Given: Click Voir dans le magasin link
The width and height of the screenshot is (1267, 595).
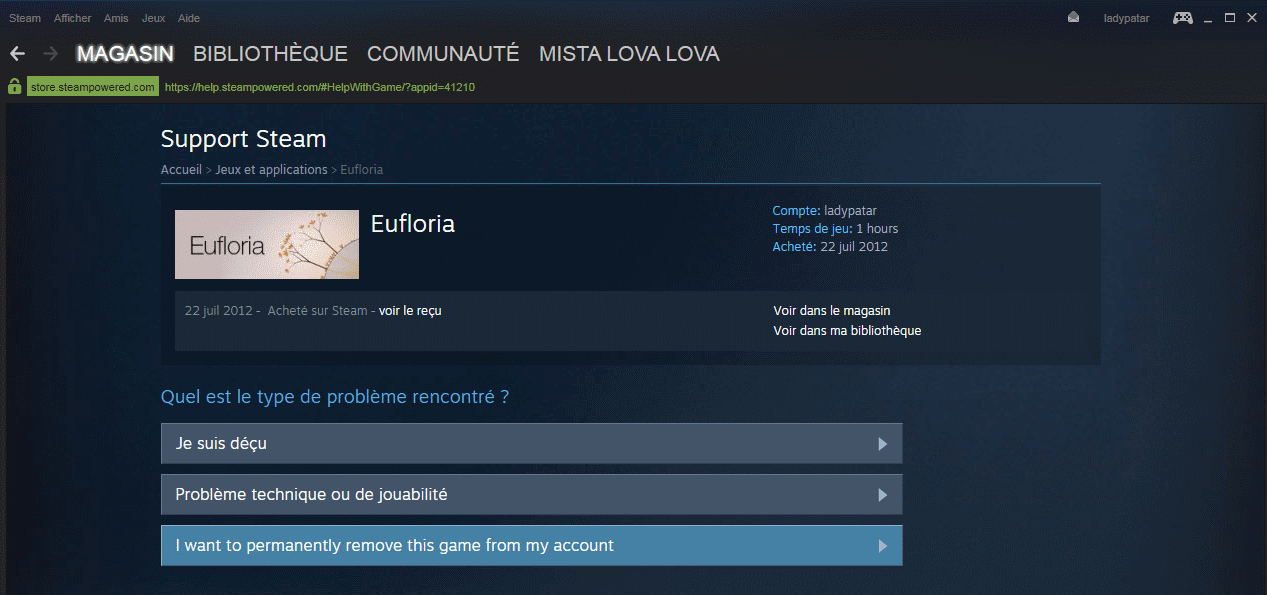Looking at the screenshot, I should click(x=832, y=311).
